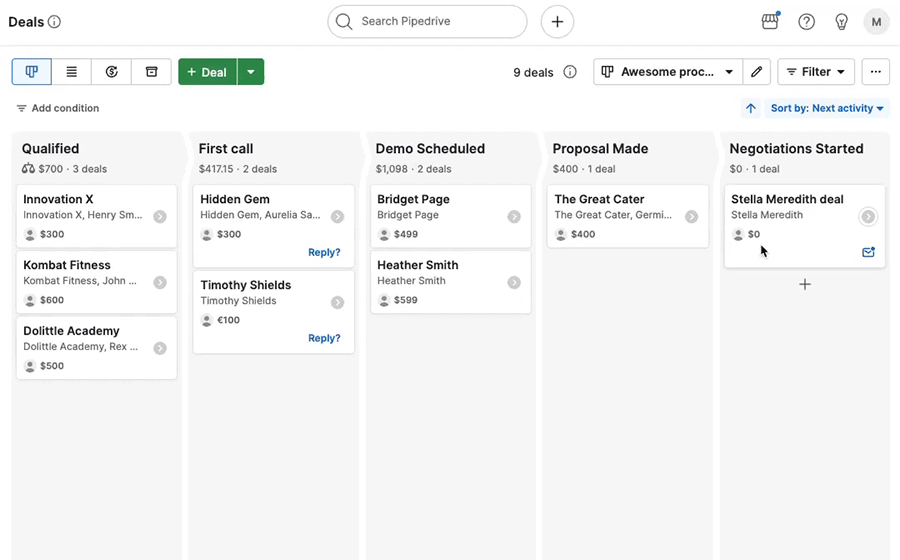Click Reply? link on Hidden Gem card

coord(324,252)
